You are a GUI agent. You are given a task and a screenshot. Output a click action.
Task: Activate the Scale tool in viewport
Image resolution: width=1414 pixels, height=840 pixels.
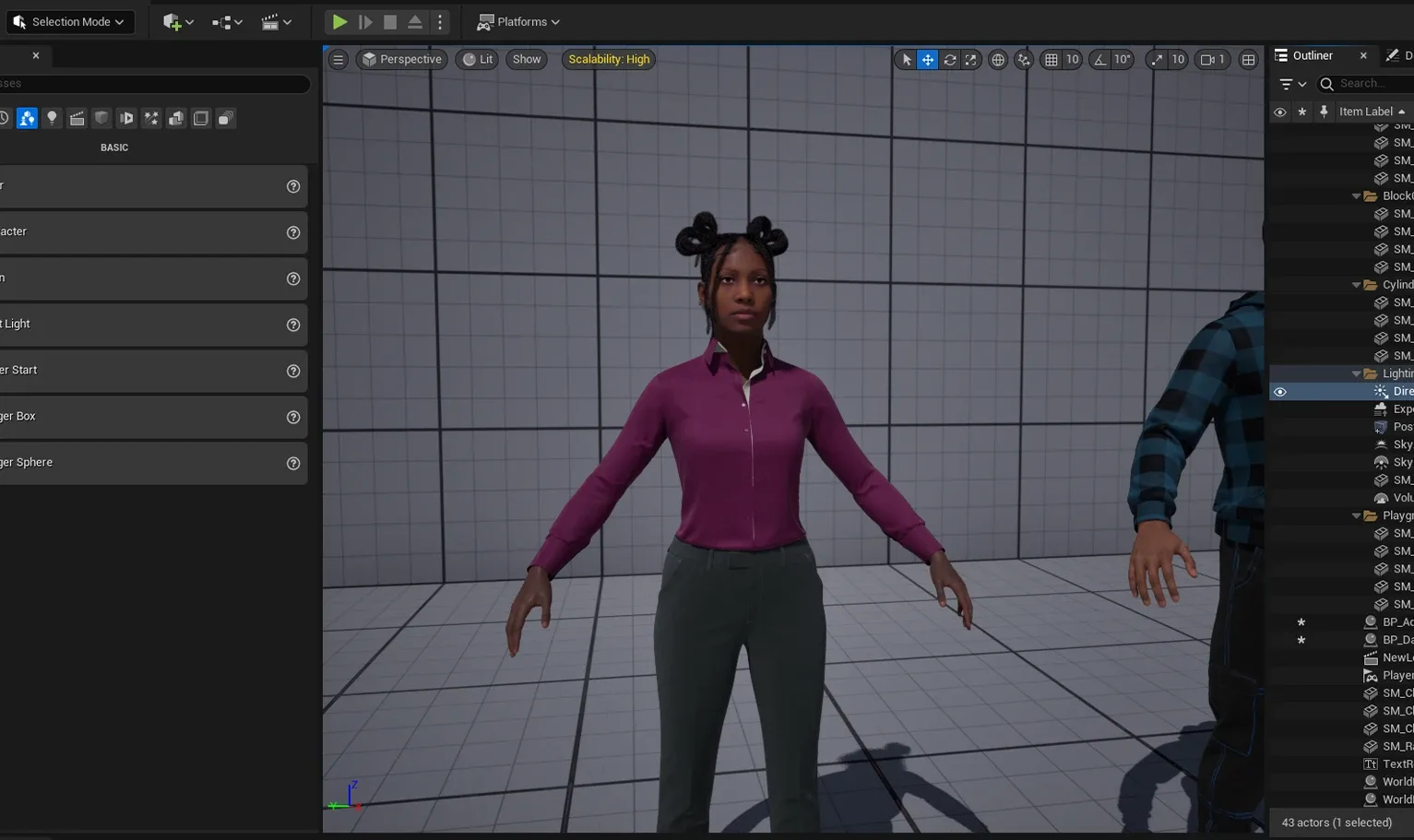[x=970, y=59]
